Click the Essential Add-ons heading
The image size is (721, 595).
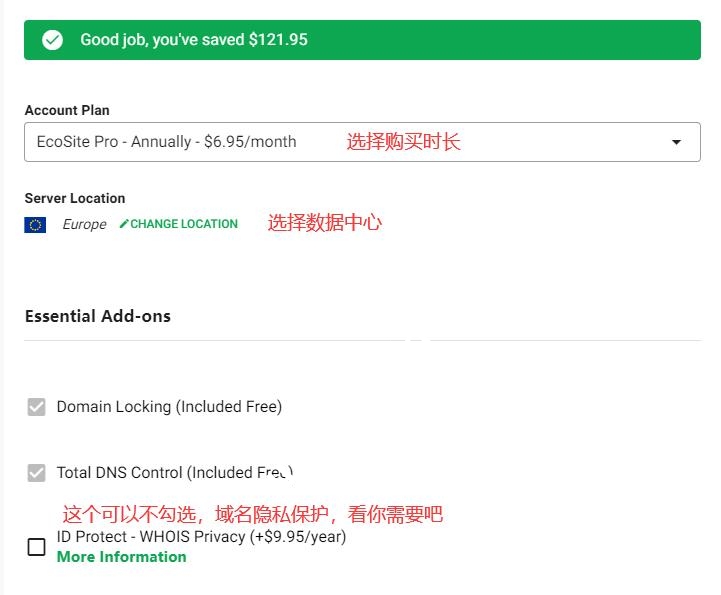tap(98, 316)
